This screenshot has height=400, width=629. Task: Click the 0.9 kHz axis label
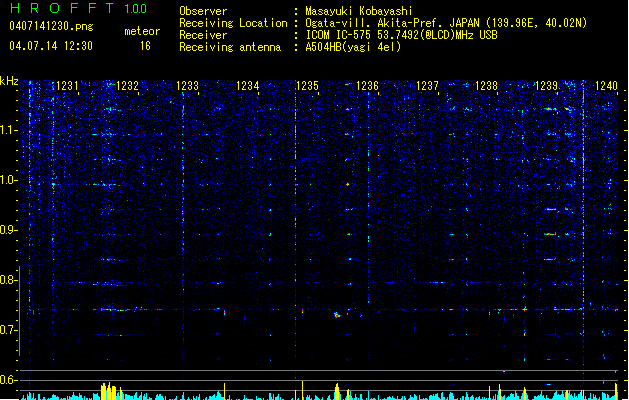pos(9,230)
